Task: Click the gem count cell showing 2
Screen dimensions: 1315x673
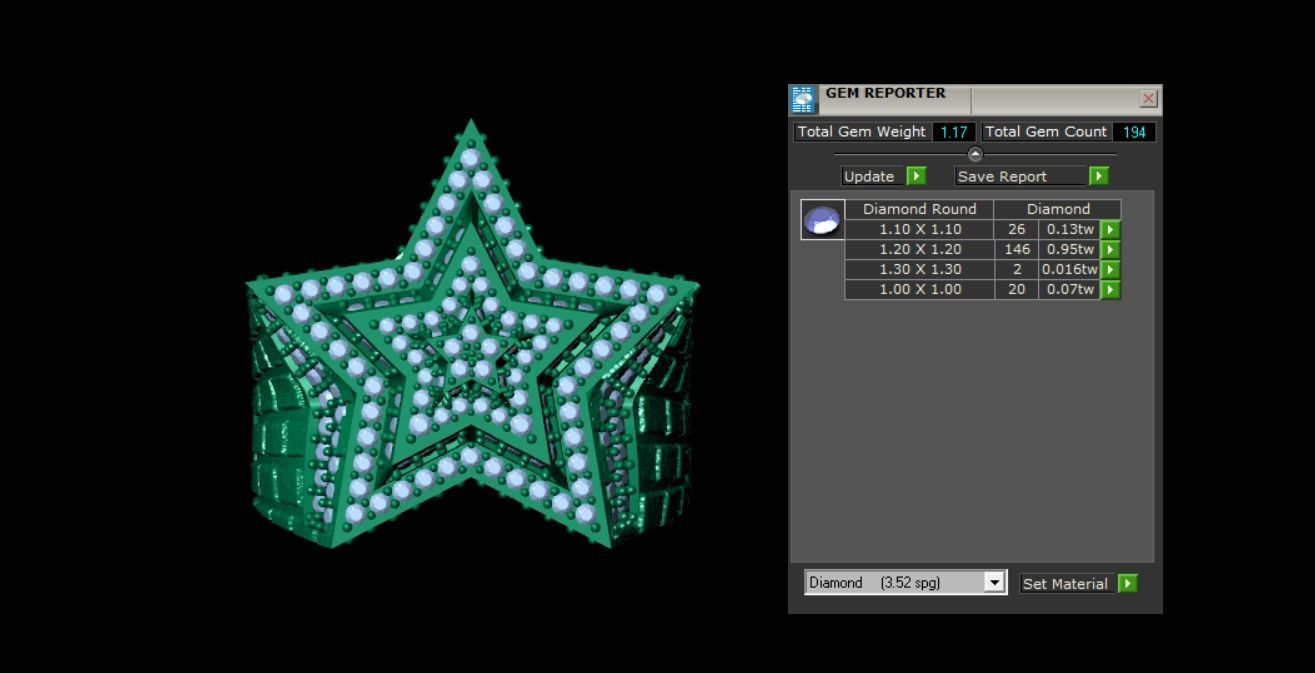Action: (1017, 269)
